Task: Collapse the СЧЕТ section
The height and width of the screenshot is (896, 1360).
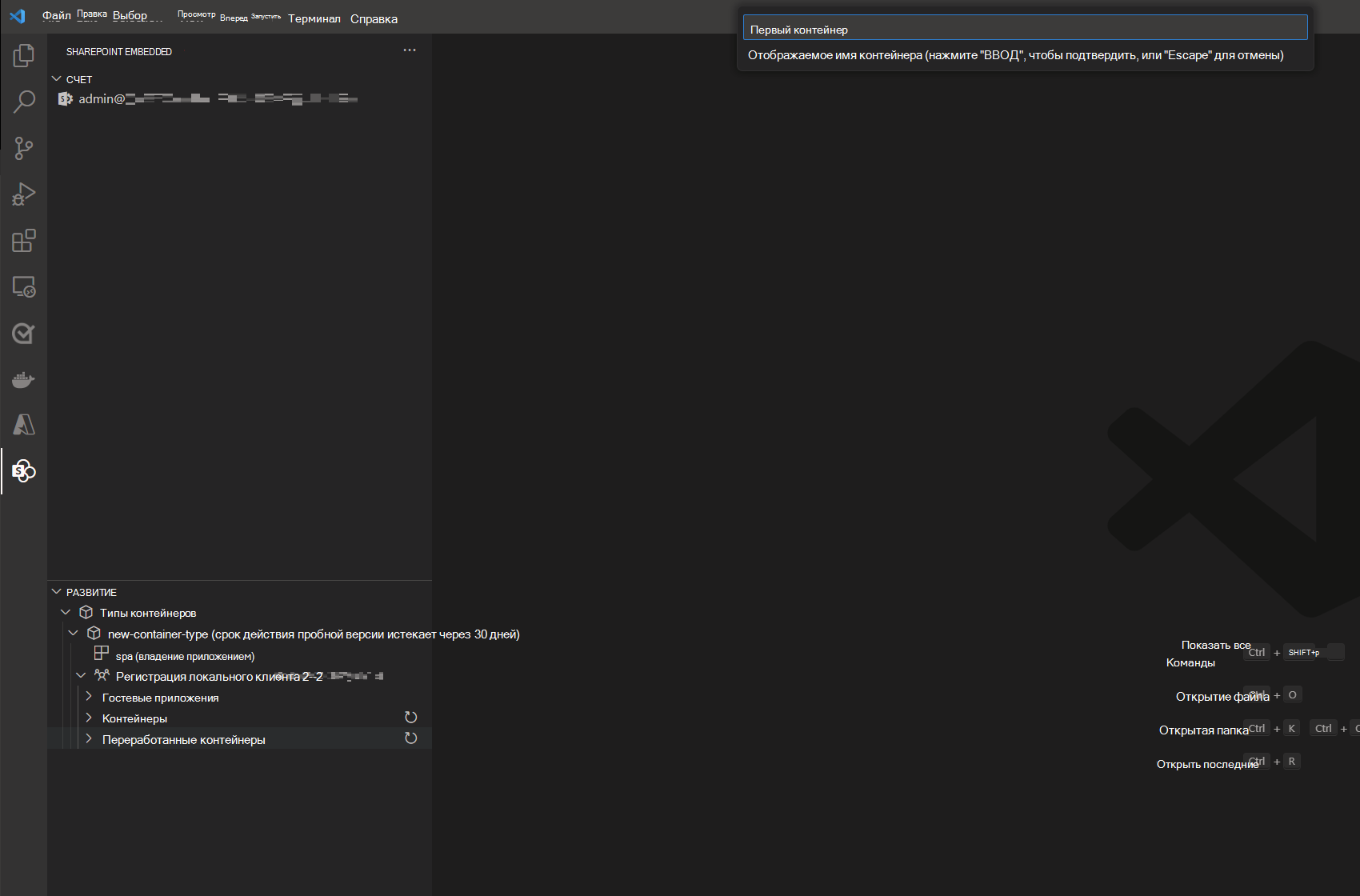Action: coord(57,79)
